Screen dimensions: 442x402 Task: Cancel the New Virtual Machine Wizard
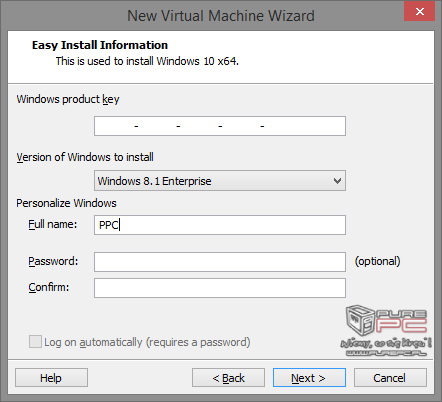coord(390,378)
